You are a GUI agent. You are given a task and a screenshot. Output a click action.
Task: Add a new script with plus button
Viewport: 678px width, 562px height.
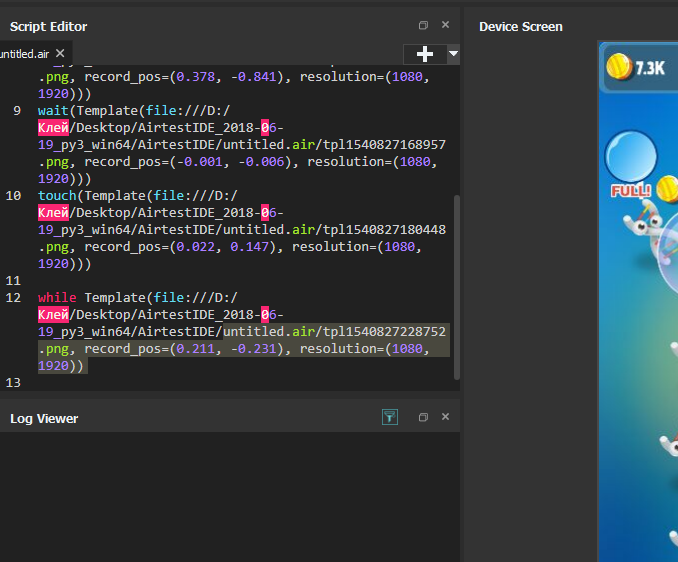tap(425, 54)
